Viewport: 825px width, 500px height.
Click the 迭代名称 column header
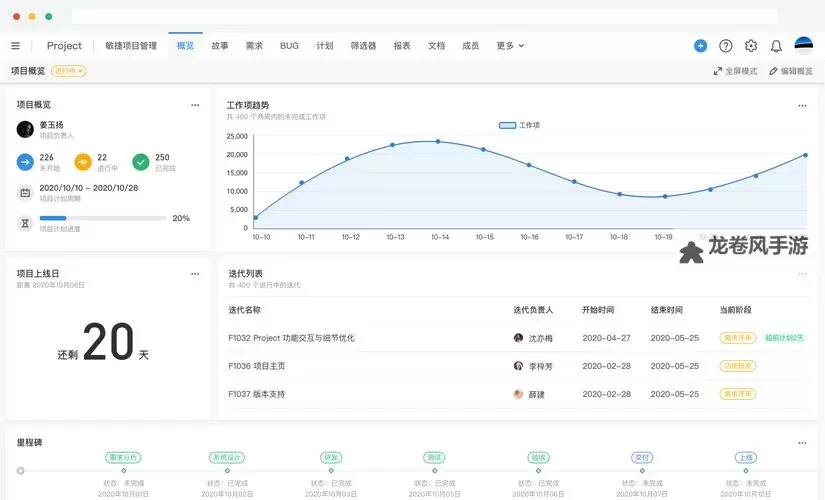click(x=245, y=310)
